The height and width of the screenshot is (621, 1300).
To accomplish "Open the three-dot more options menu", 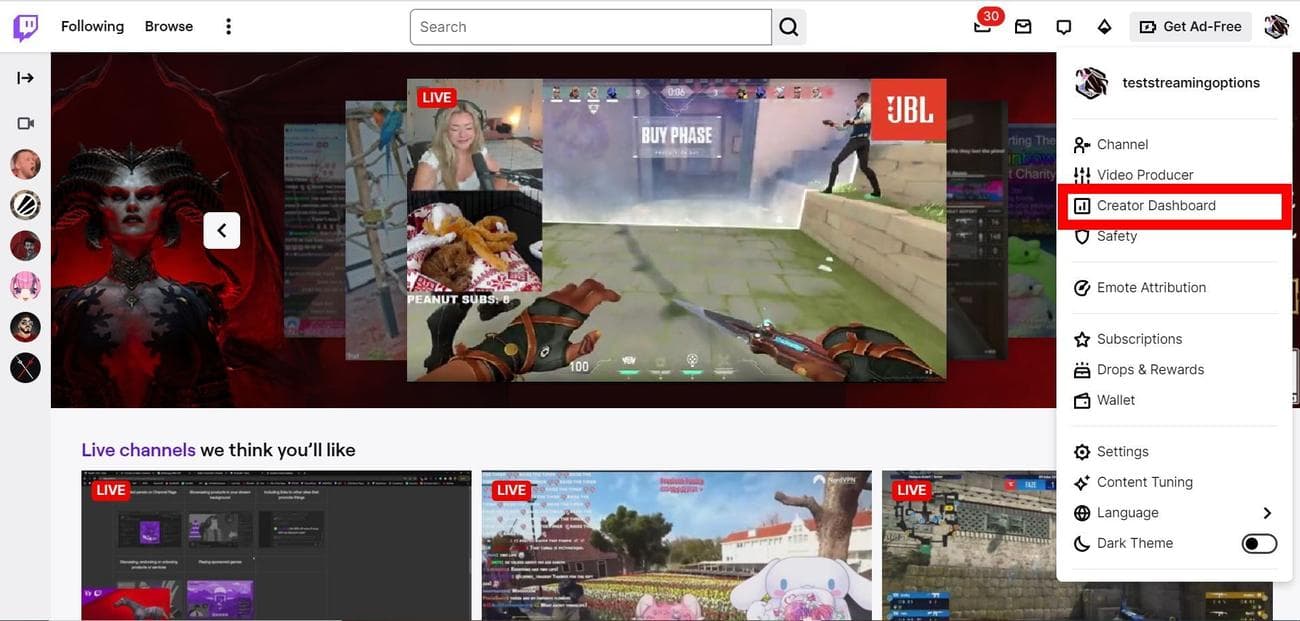I will point(228,27).
